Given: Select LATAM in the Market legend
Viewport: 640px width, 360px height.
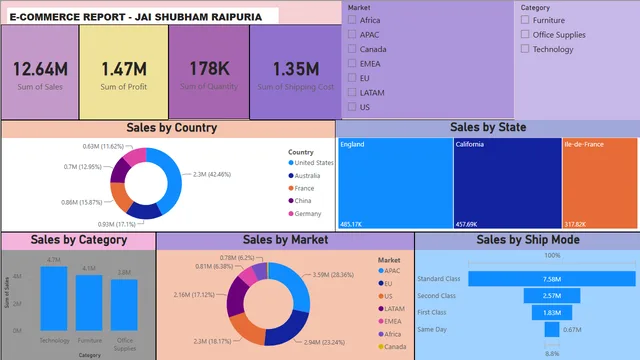Looking at the screenshot, I should (391, 309).
